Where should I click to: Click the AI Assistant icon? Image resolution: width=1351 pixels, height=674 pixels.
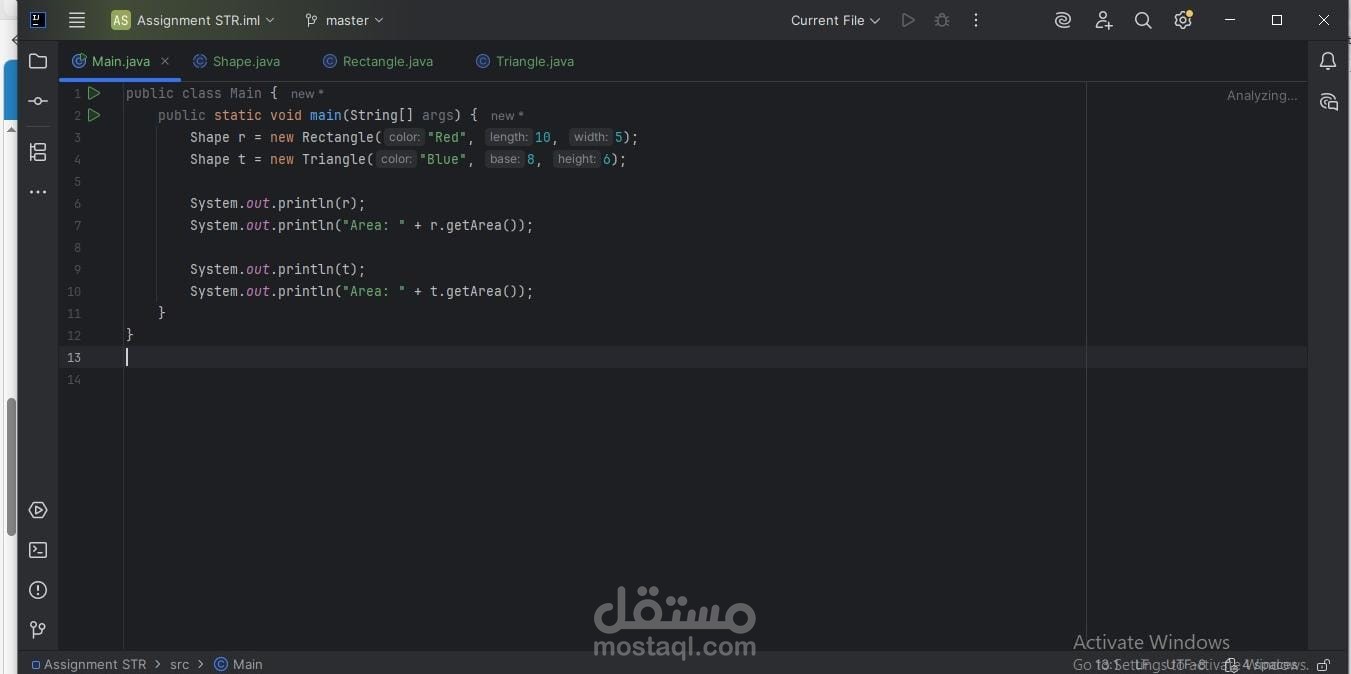coord(1063,20)
